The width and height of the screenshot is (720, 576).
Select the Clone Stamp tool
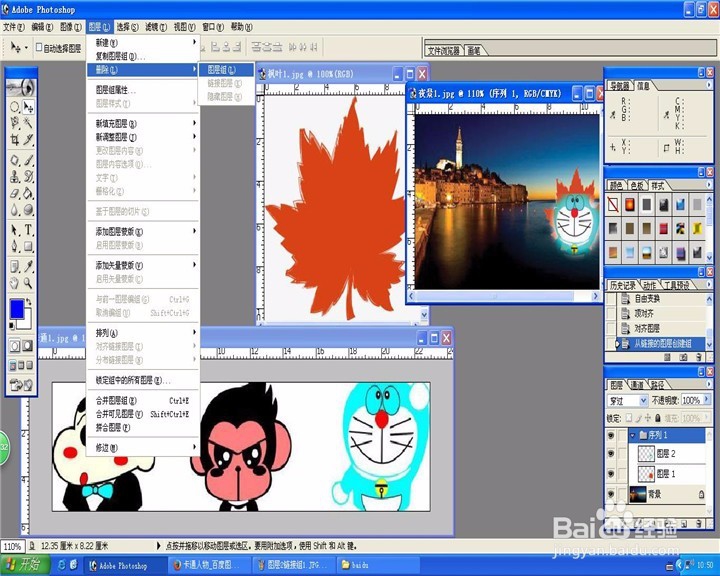[15, 176]
